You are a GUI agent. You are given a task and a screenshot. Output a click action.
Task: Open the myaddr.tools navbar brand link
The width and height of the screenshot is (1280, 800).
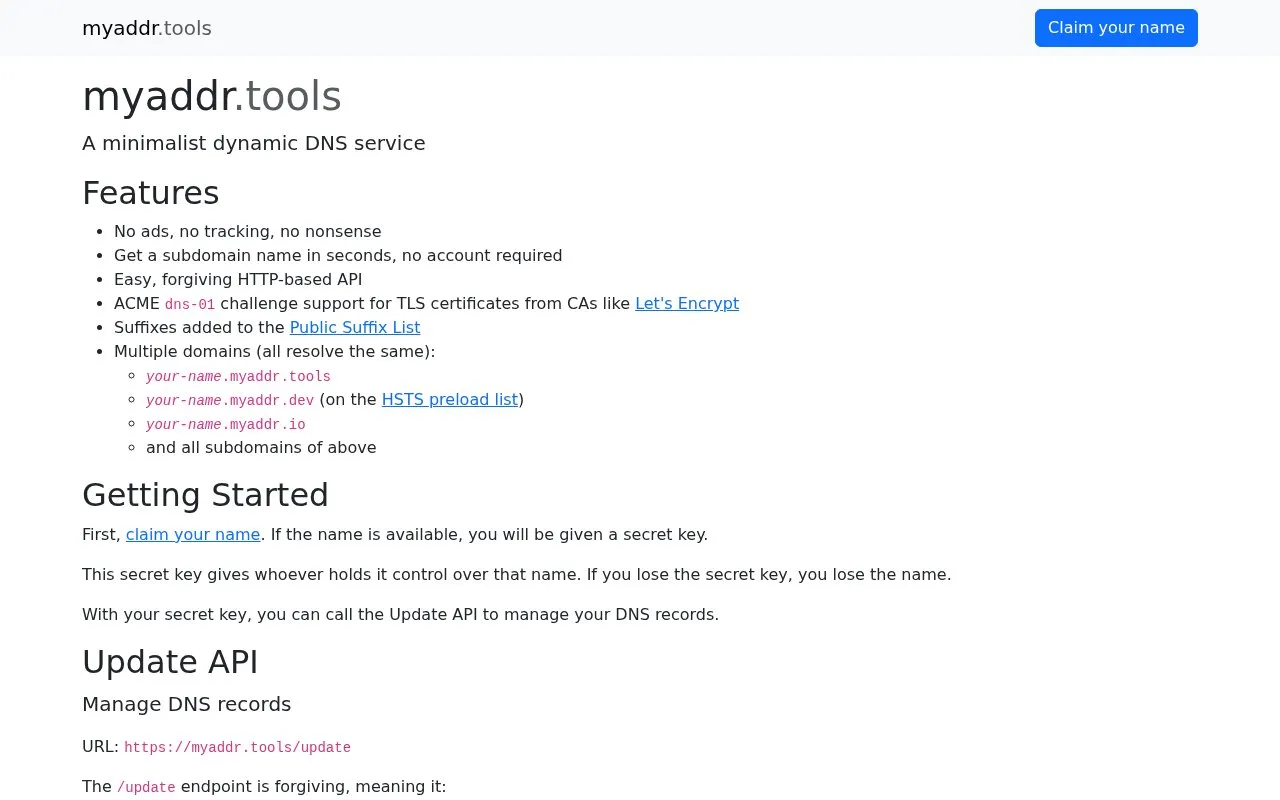click(147, 28)
